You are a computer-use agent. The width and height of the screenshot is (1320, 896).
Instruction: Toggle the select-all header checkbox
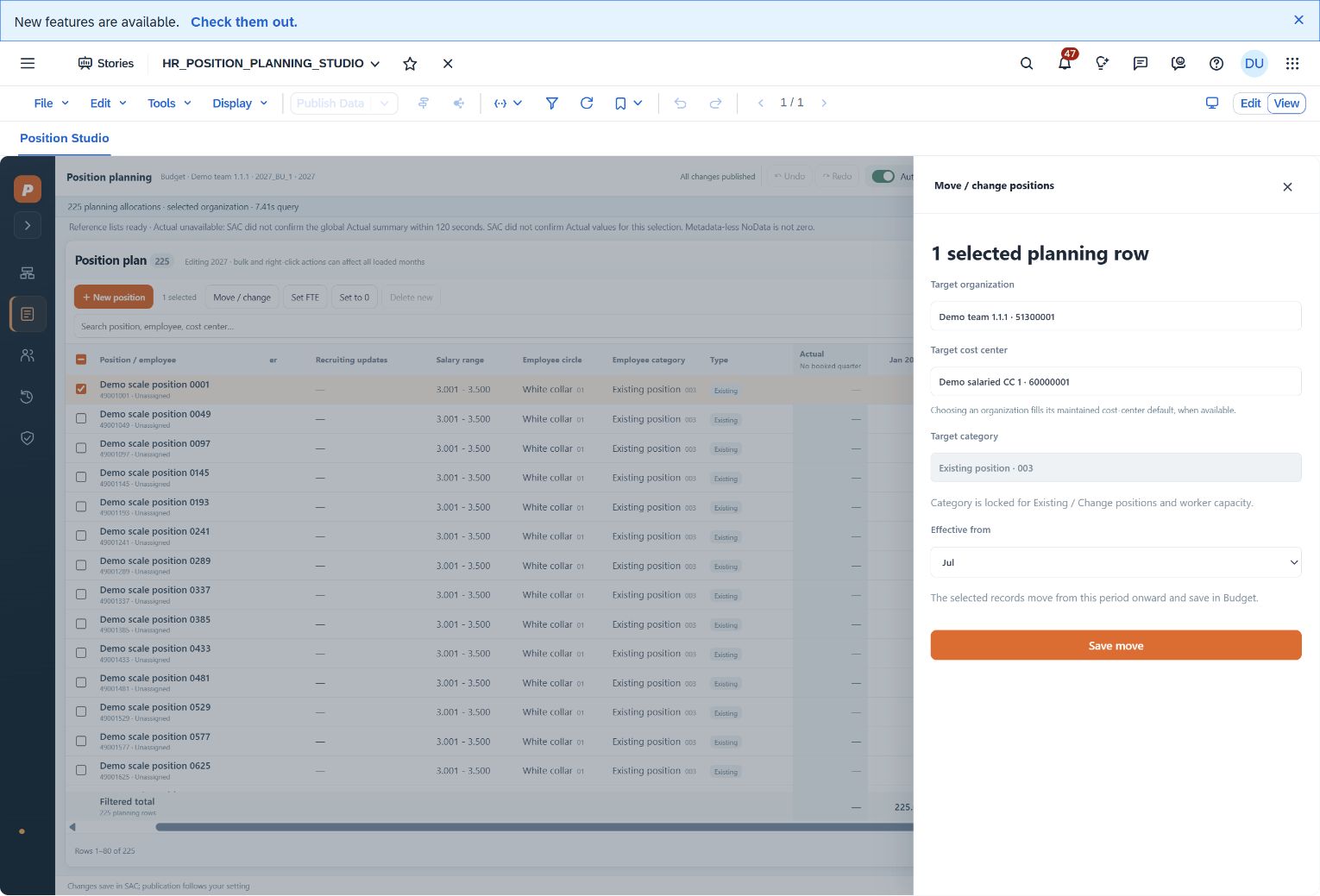(81, 360)
